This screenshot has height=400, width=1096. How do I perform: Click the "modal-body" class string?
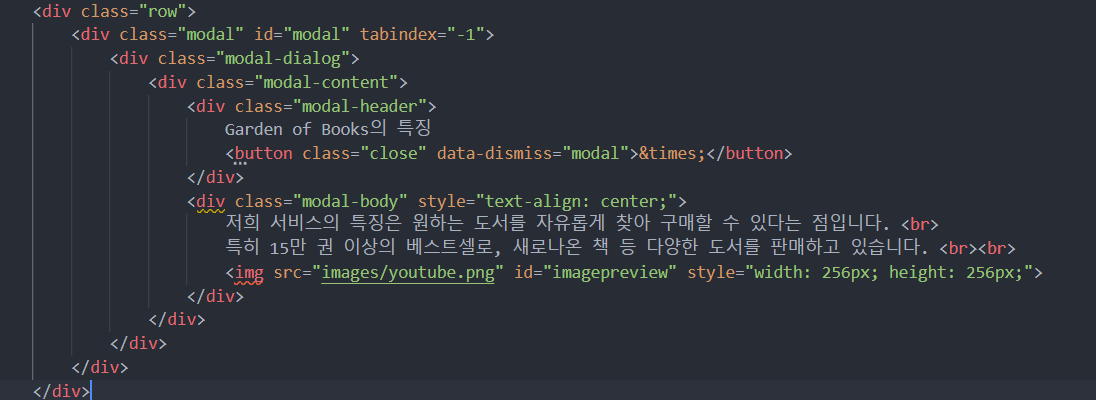[350, 202]
